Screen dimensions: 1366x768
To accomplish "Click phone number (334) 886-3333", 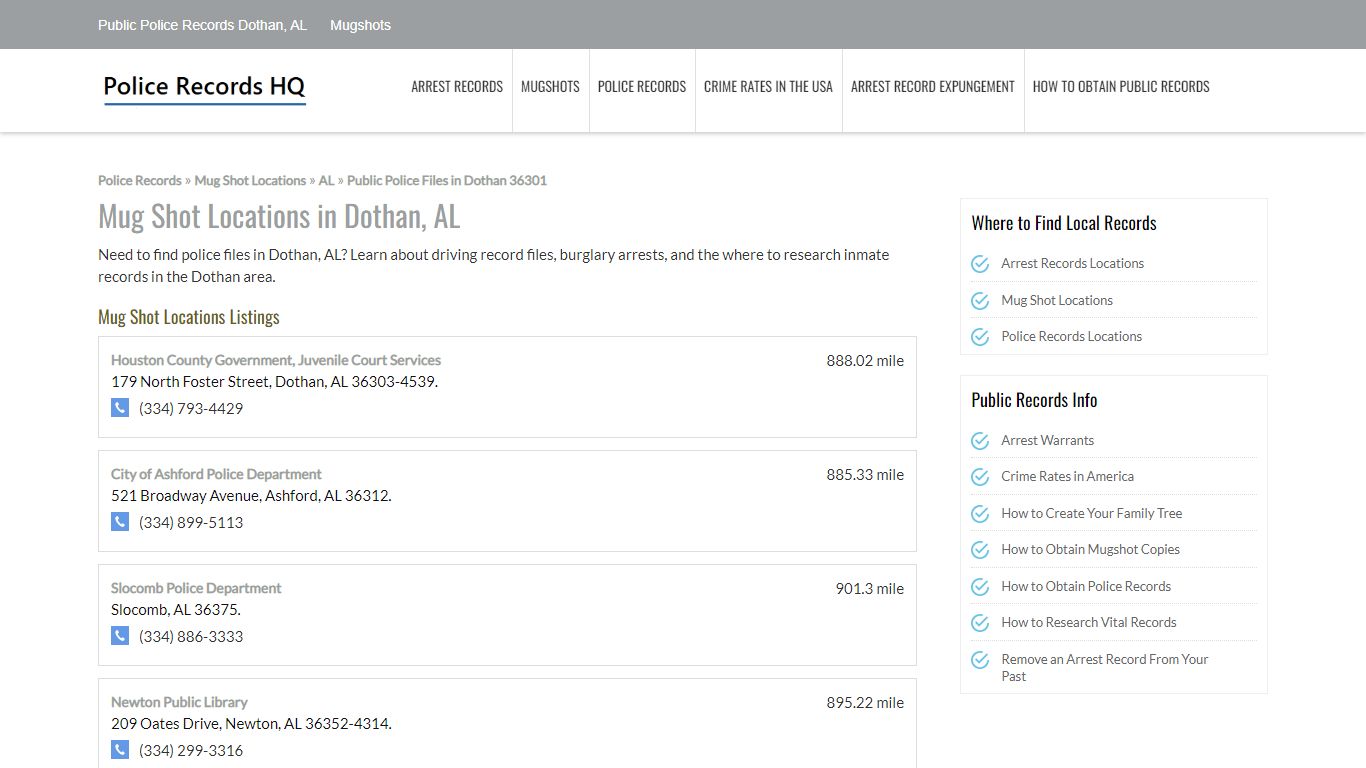I will [x=191, y=636].
